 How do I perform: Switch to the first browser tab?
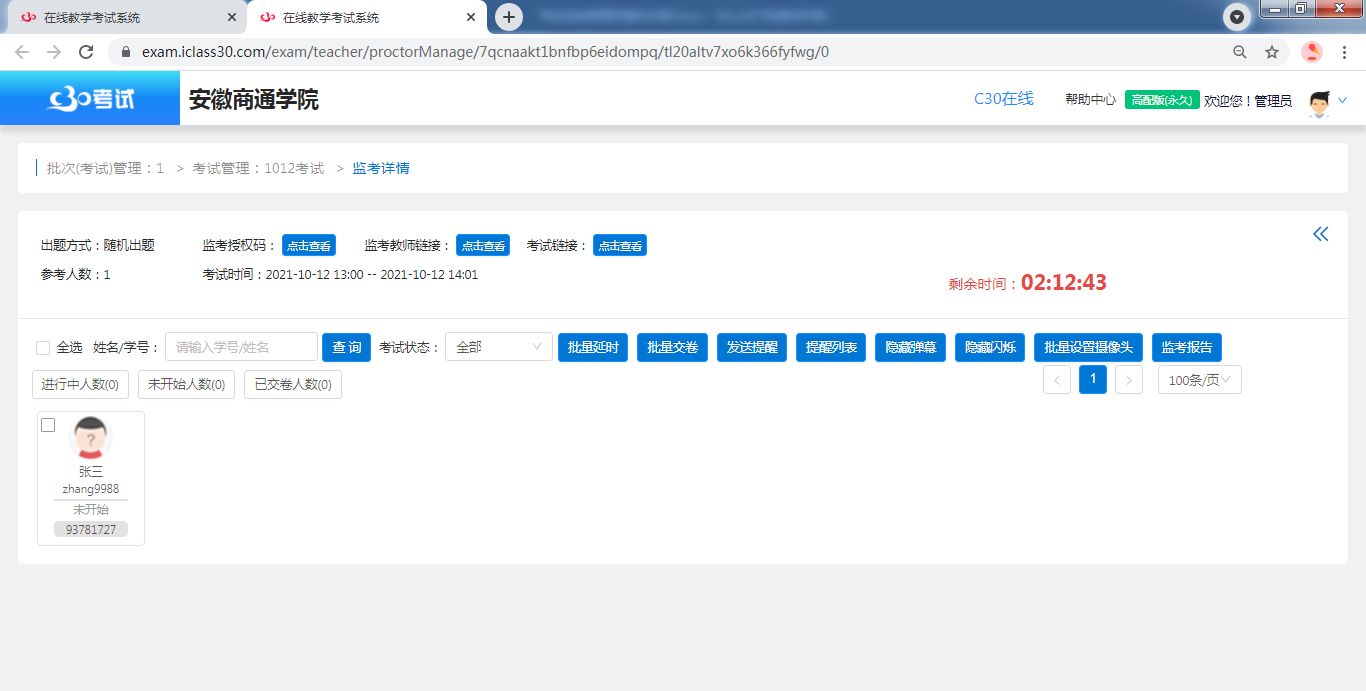122,18
